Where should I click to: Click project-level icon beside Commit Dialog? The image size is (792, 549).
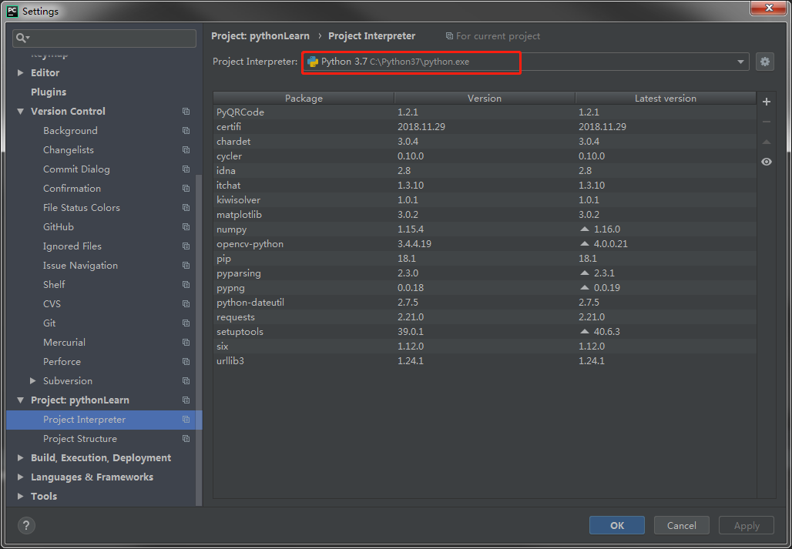[186, 169]
